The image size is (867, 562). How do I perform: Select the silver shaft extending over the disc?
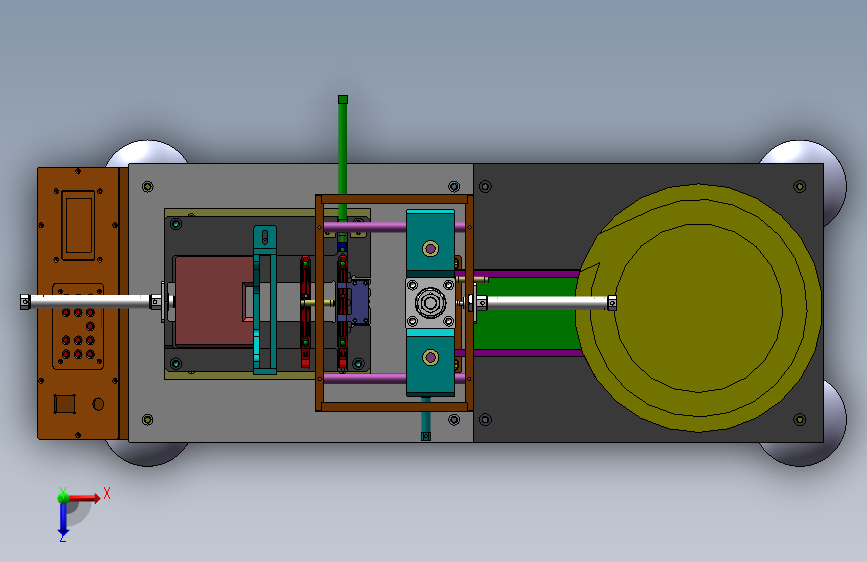point(547,303)
